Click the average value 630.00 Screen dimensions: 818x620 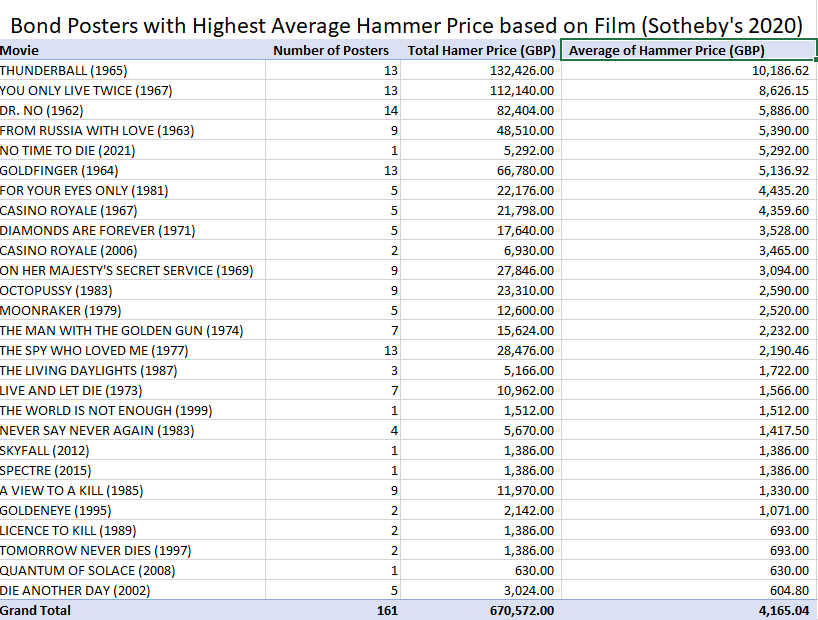pyautogui.click(x=789, y=570)
